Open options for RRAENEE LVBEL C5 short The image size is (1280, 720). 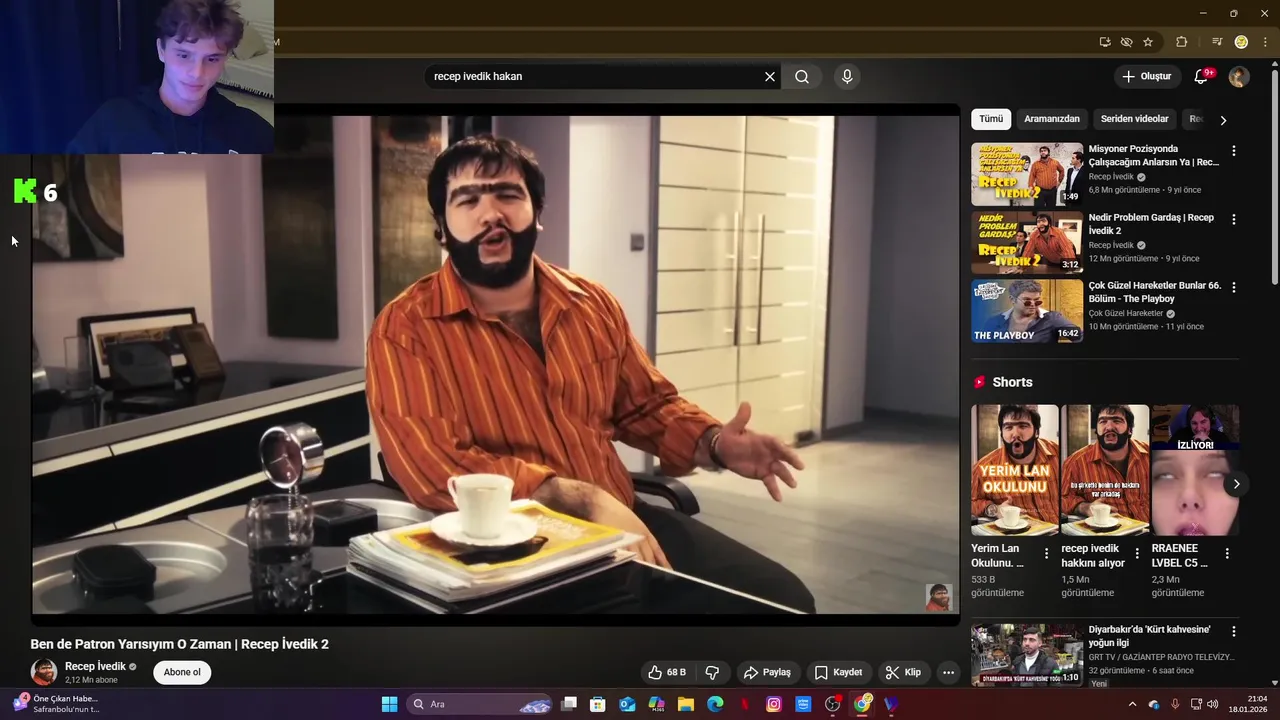point(1227,553)
